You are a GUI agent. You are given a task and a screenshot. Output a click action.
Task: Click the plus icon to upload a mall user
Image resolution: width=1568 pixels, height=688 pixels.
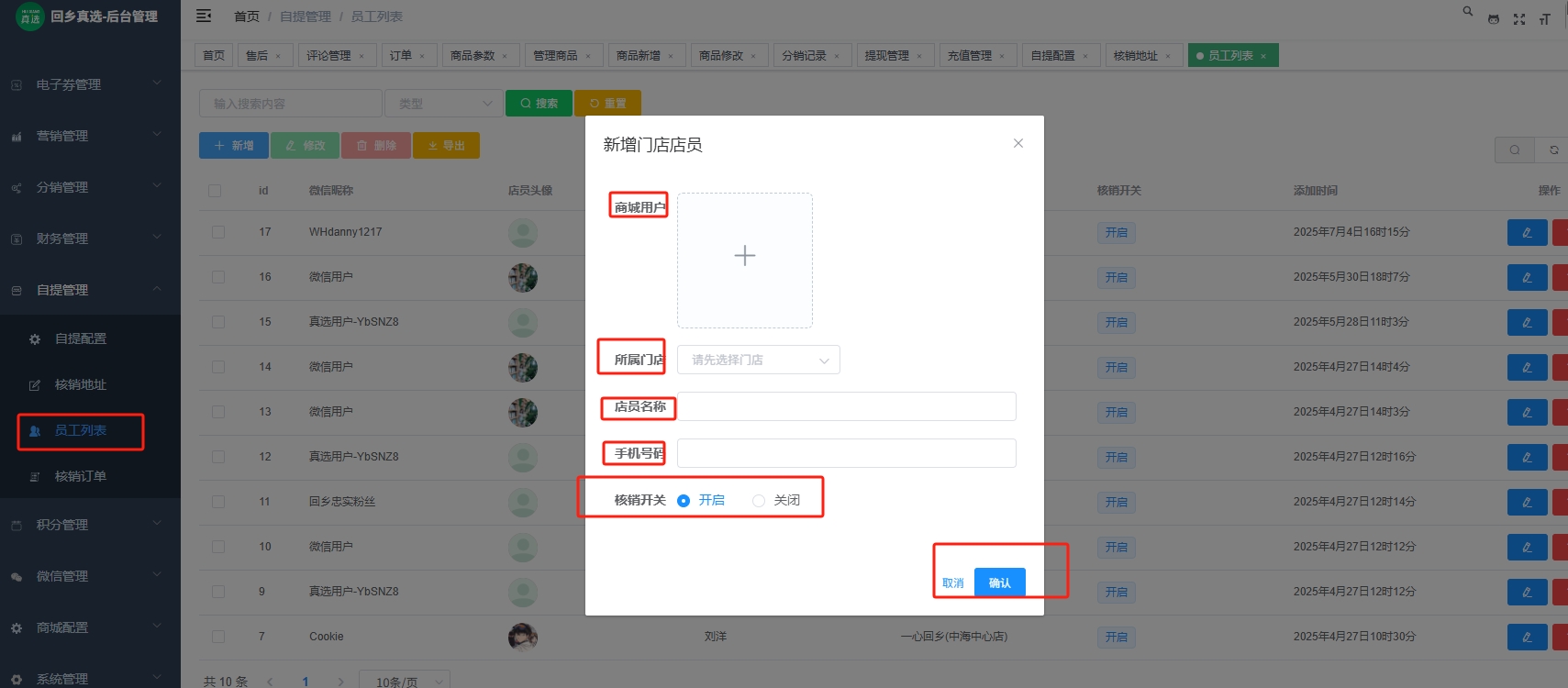744,256
